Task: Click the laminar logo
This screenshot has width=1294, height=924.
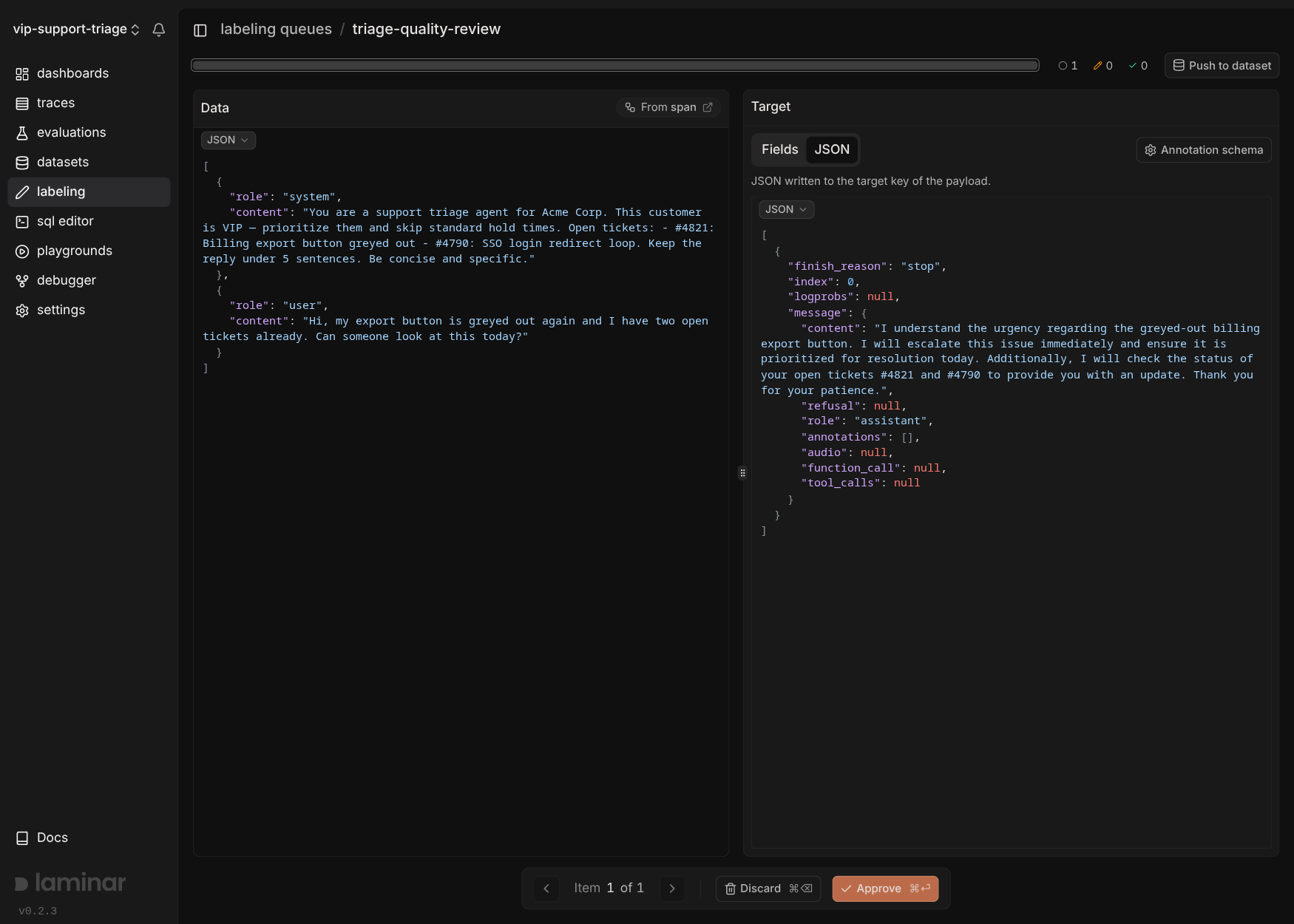Action: [x=70, y=883]
